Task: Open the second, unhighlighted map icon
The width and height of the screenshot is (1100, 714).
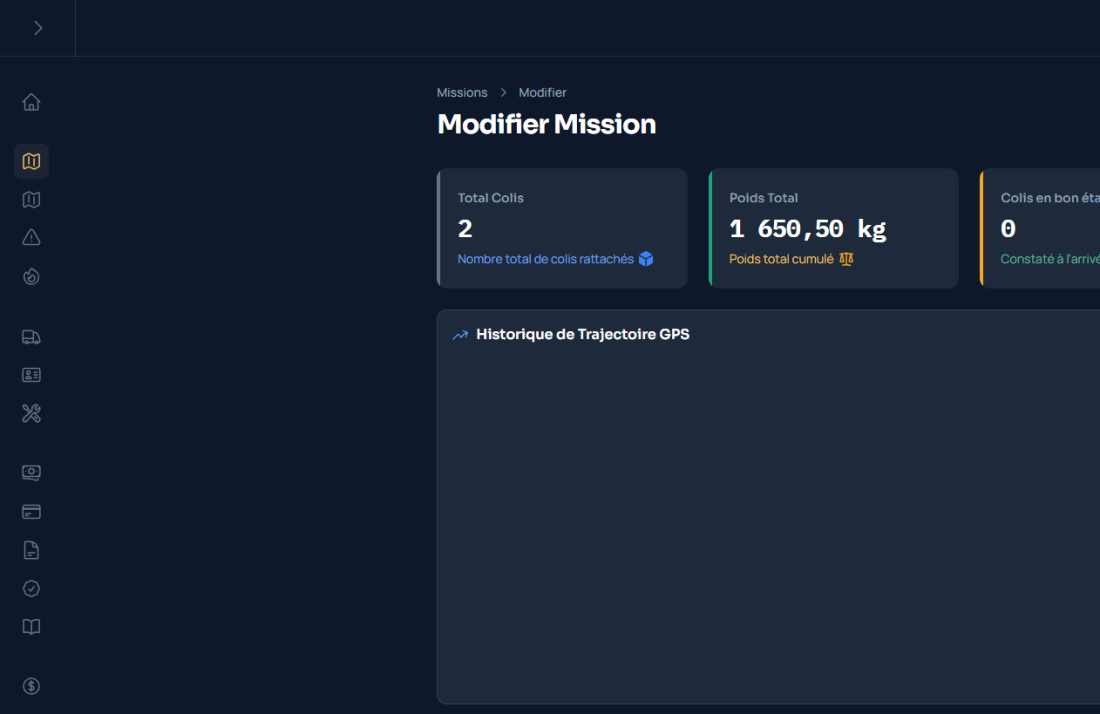Action: tap(31, 200)
